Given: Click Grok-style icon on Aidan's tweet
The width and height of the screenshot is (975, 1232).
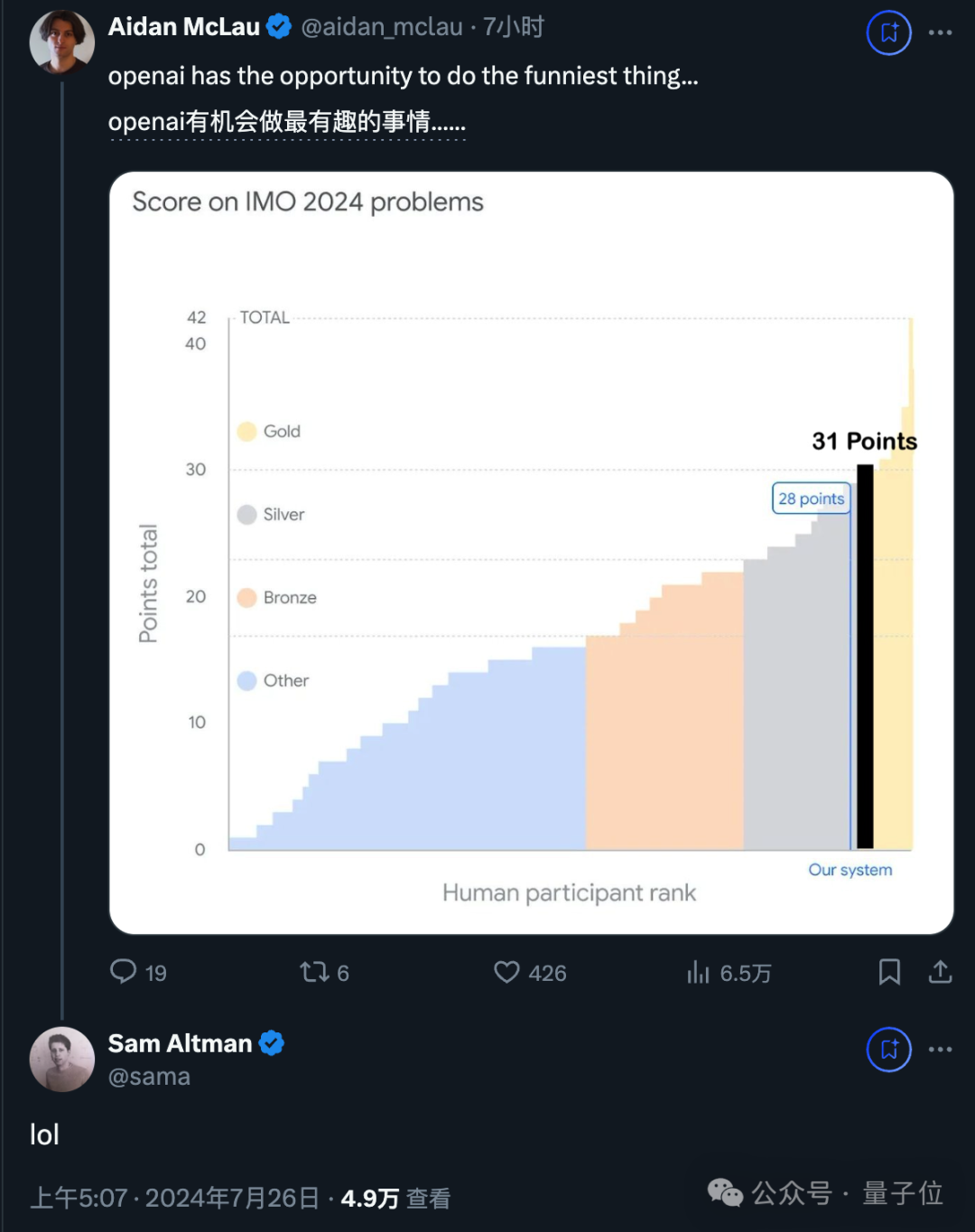Looking at the screenshot, I should (889, 33).
